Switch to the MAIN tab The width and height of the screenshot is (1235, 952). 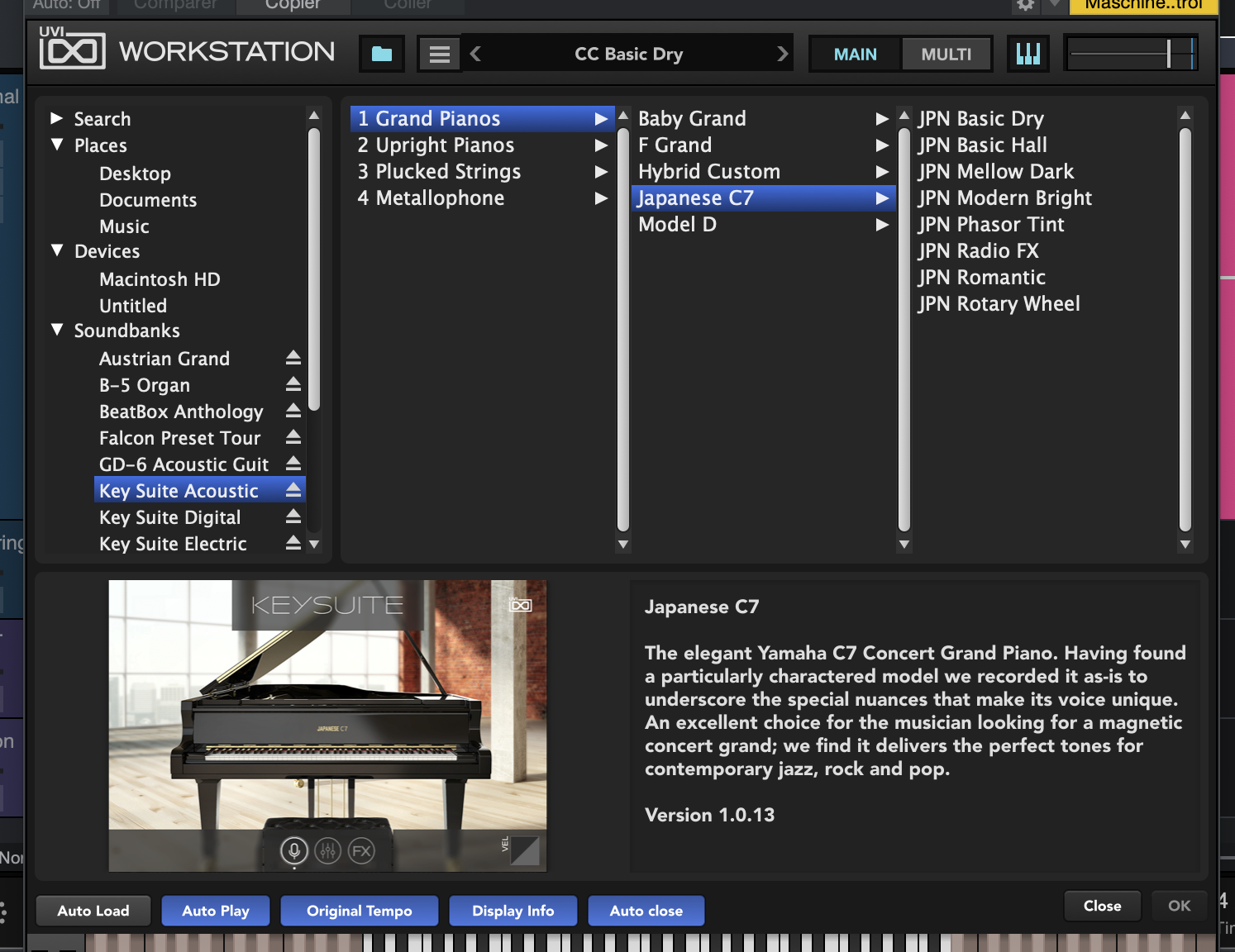[x=855, y=55]
